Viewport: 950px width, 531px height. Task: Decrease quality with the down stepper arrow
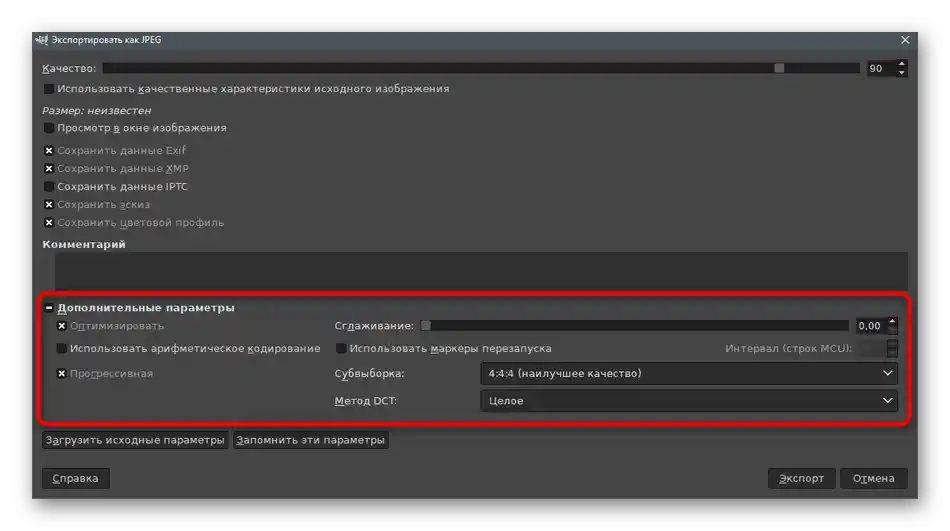(x=902, y=73)
